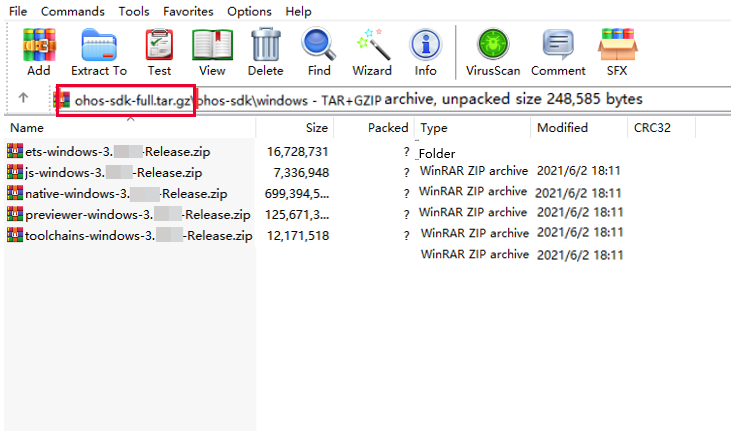Open the Options menu
Viewport: 736px width, 432px height.
click(249, 11)
